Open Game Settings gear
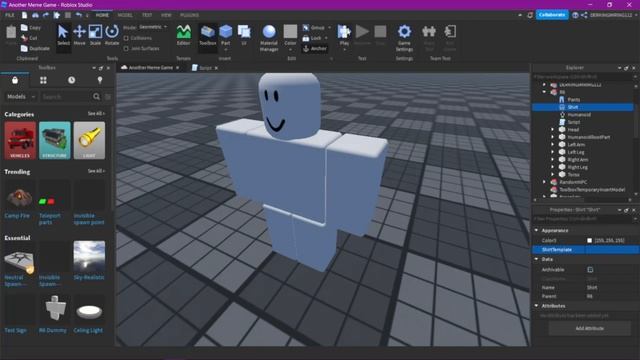Image resolution: width=640 pixels, height=360 pixels. (404, 38)
